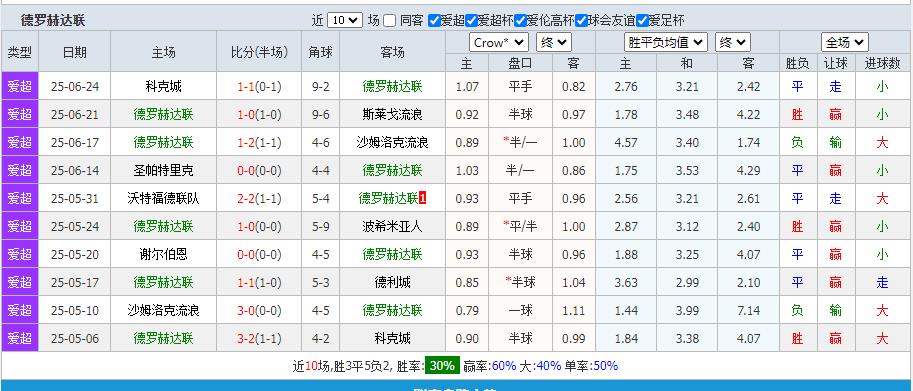
Task: Click the 7.14 away odds value
Action: [x=748, y=310]
